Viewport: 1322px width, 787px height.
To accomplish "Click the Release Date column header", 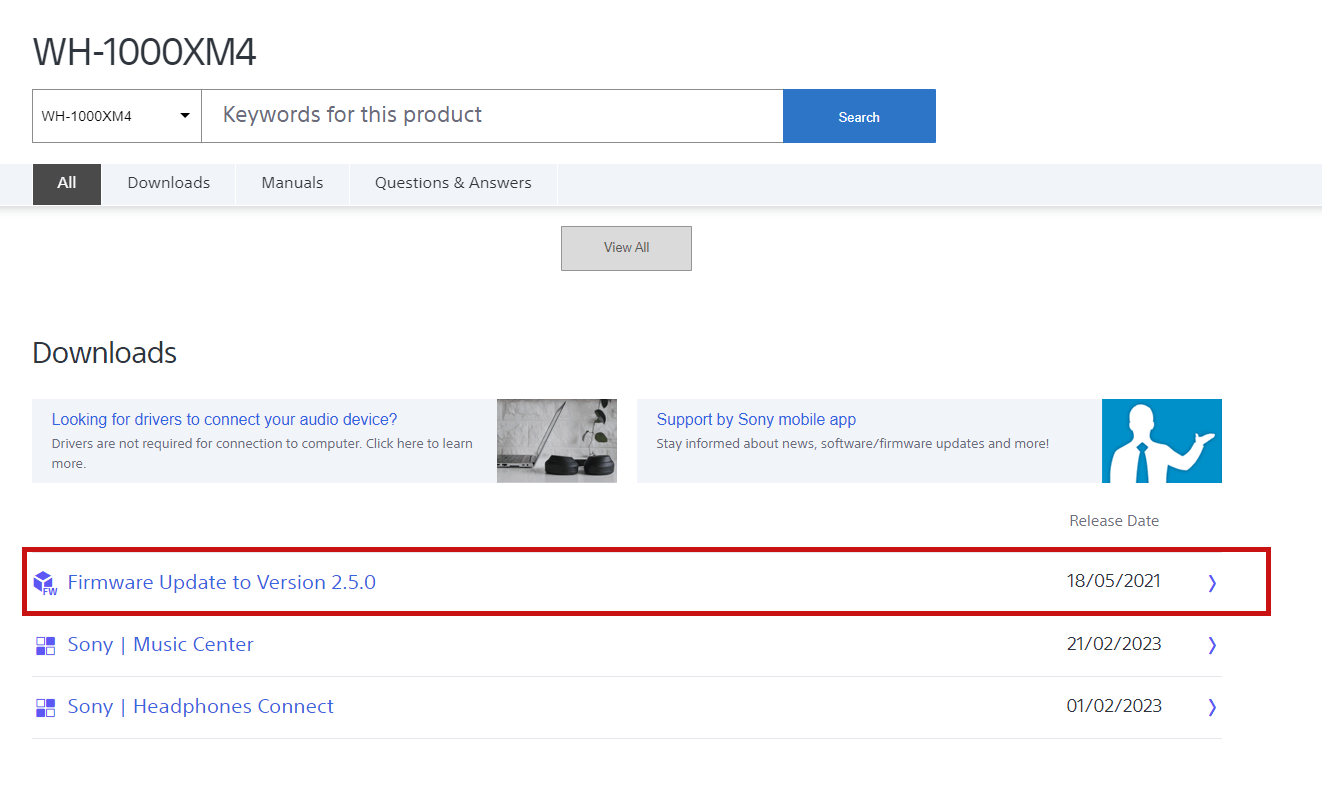I will coord(1114,521).
